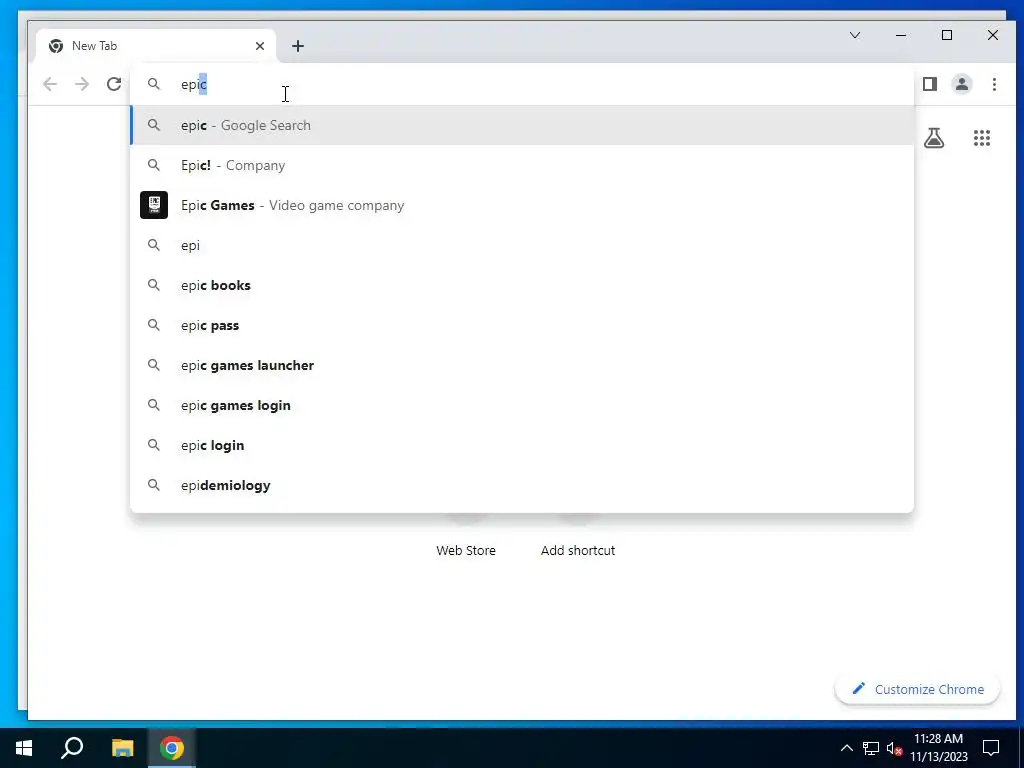
Task: Open a new tab with plus button
Action: coord(298,46)
